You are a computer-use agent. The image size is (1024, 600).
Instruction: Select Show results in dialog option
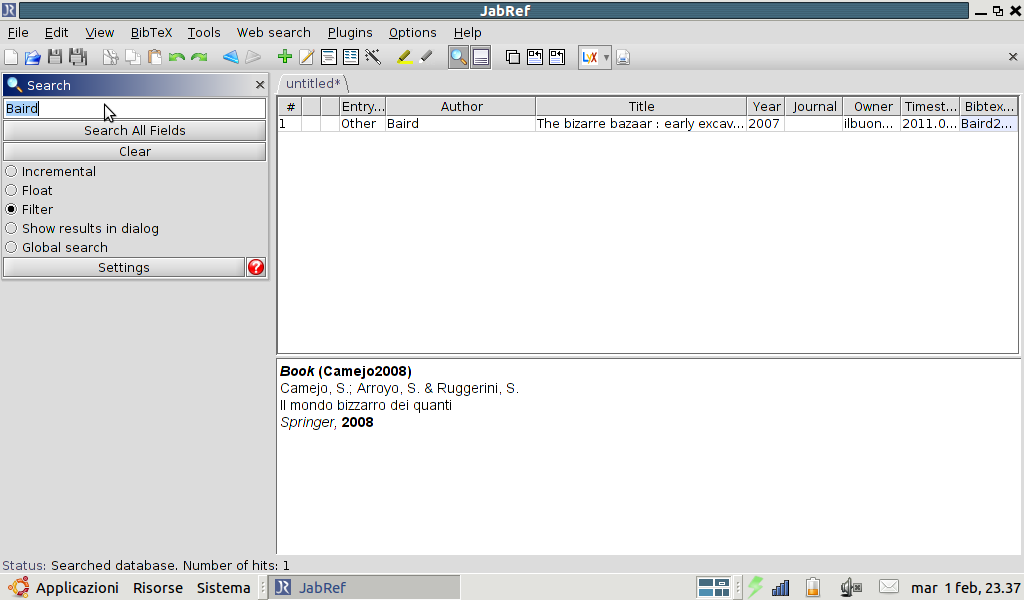(x=82, y=229)
